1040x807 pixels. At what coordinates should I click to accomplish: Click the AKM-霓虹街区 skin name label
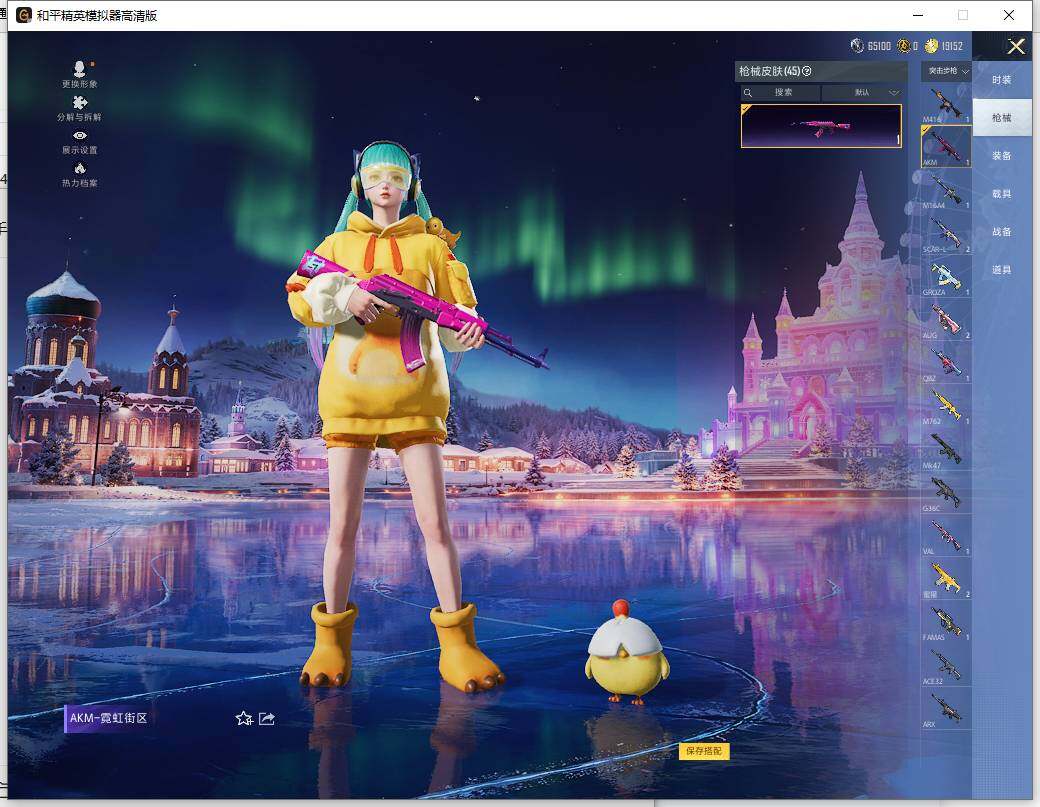pyautogui.click(x=109, y=718)
